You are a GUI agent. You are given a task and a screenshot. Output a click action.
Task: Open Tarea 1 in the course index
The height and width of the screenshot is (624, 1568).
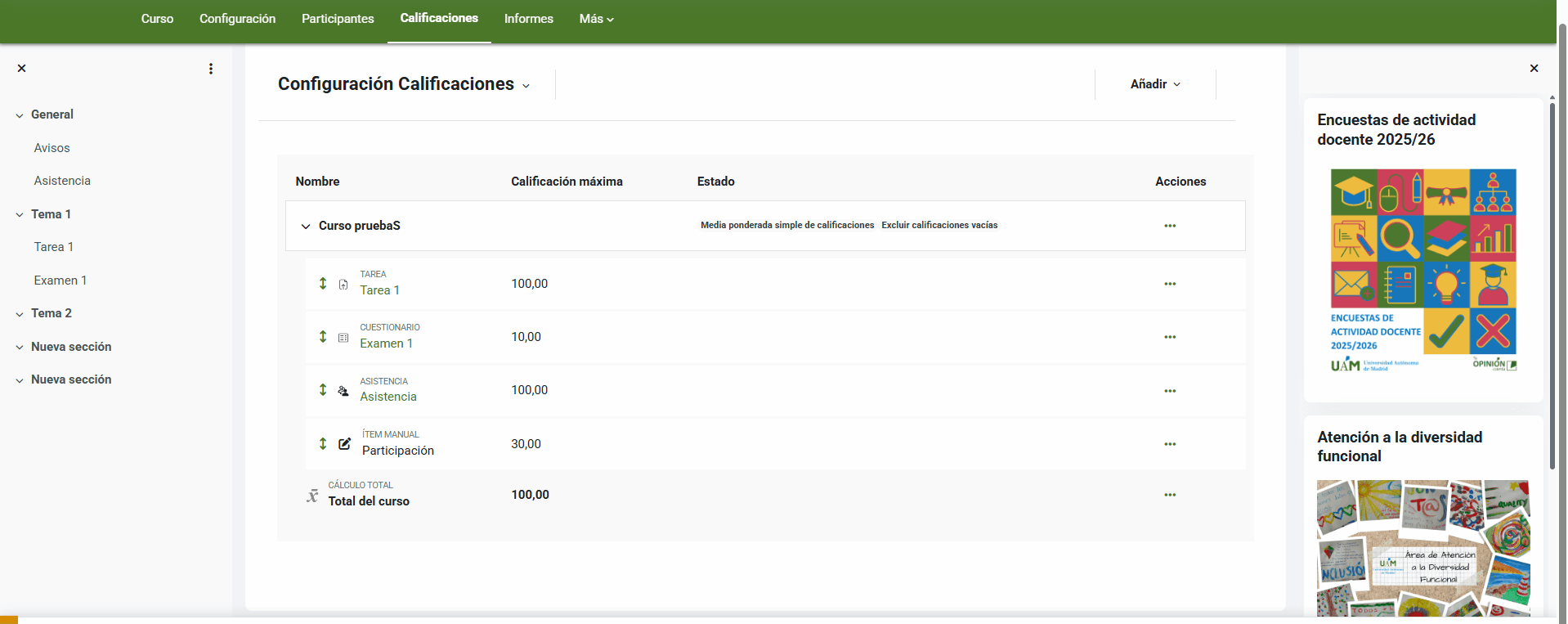[54, 247]
